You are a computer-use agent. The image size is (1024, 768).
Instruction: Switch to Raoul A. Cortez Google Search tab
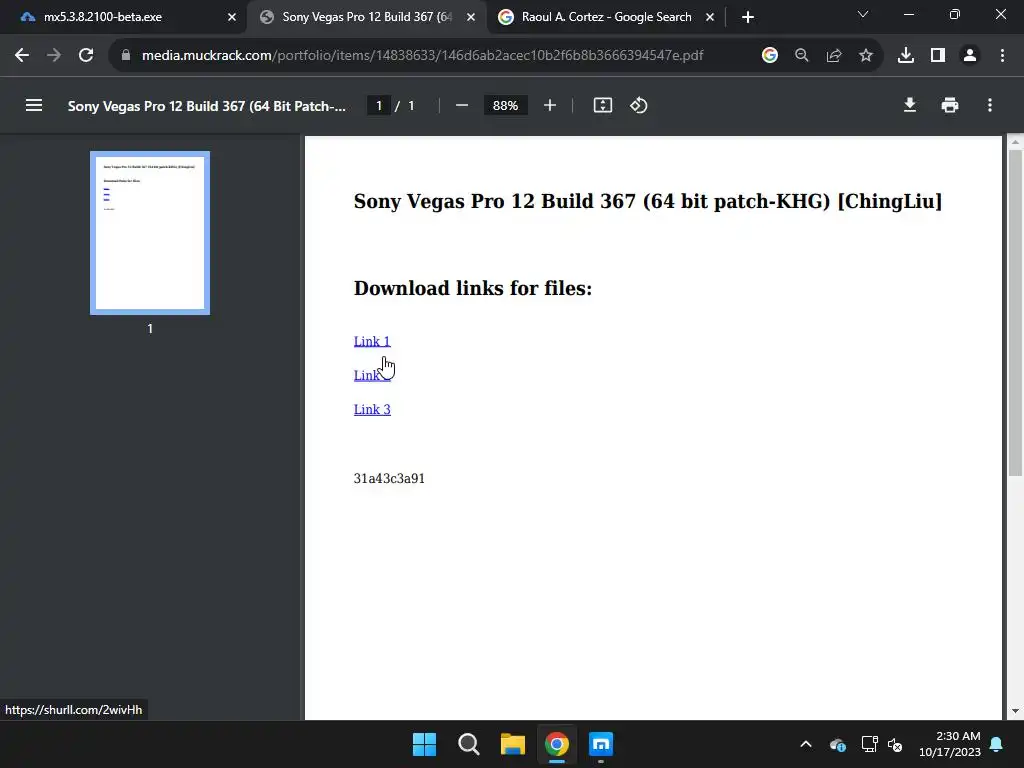point(606,17)
